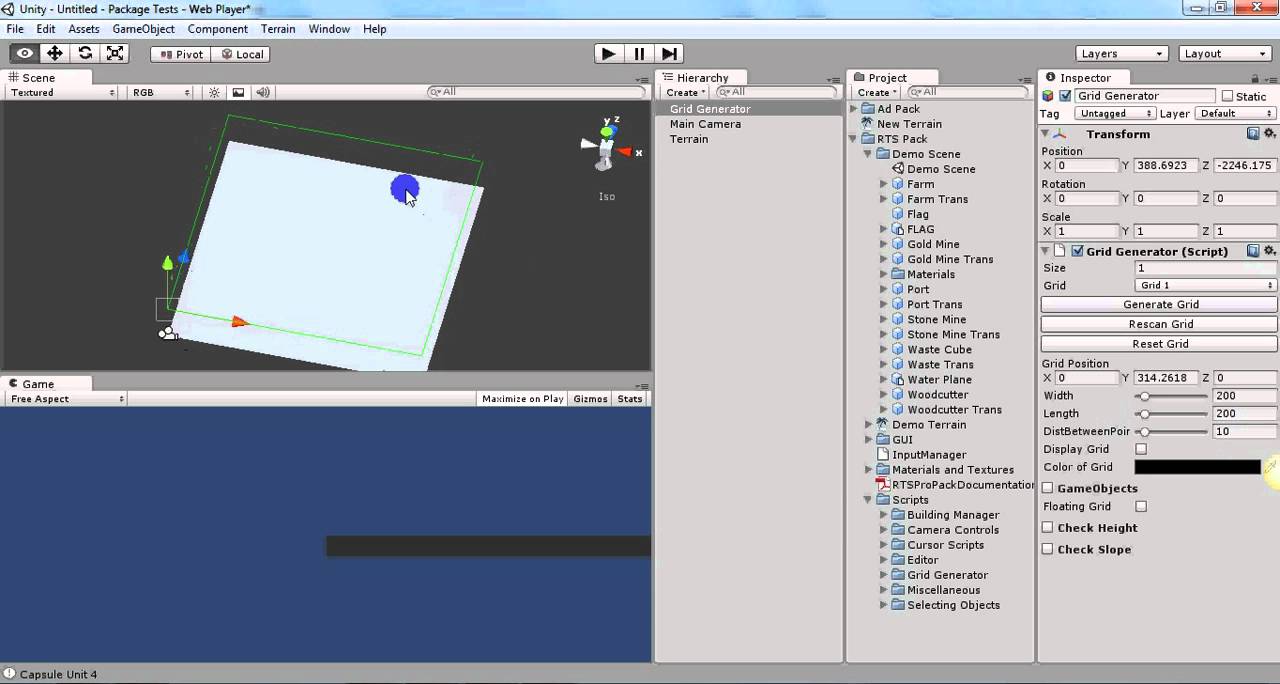Click the Inspector object cube icon

coord(1048,96)
